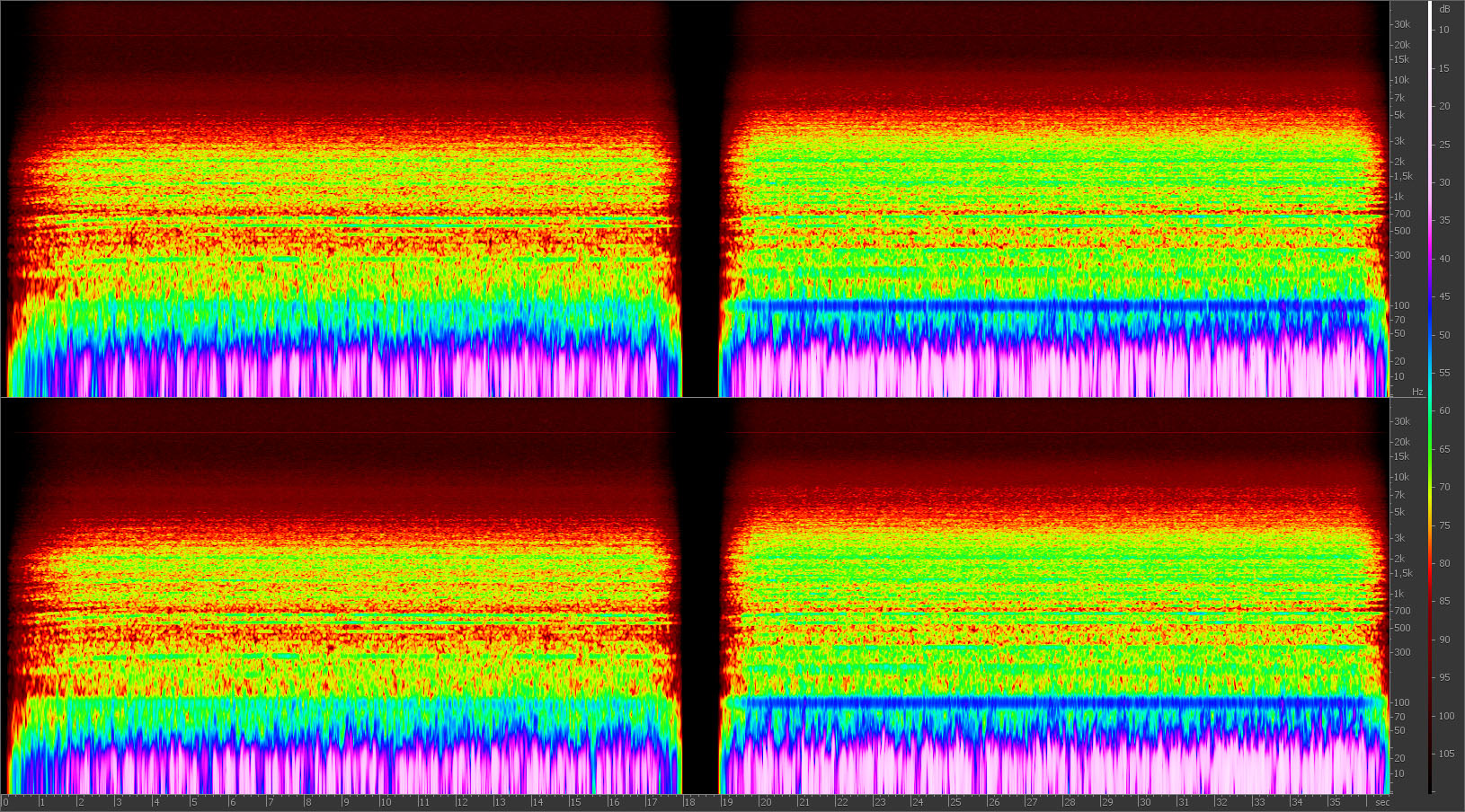Click the 0 second marker on the ruler

click(x=5, y=802)
